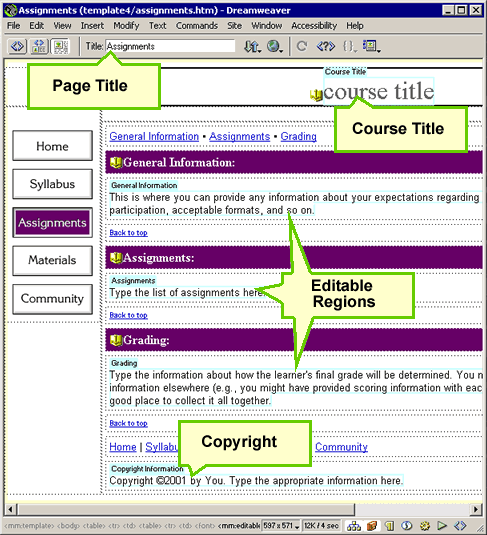Open the CSS Styles launcher icon
This screenshot has height=535, width=487.
(406, 526)
